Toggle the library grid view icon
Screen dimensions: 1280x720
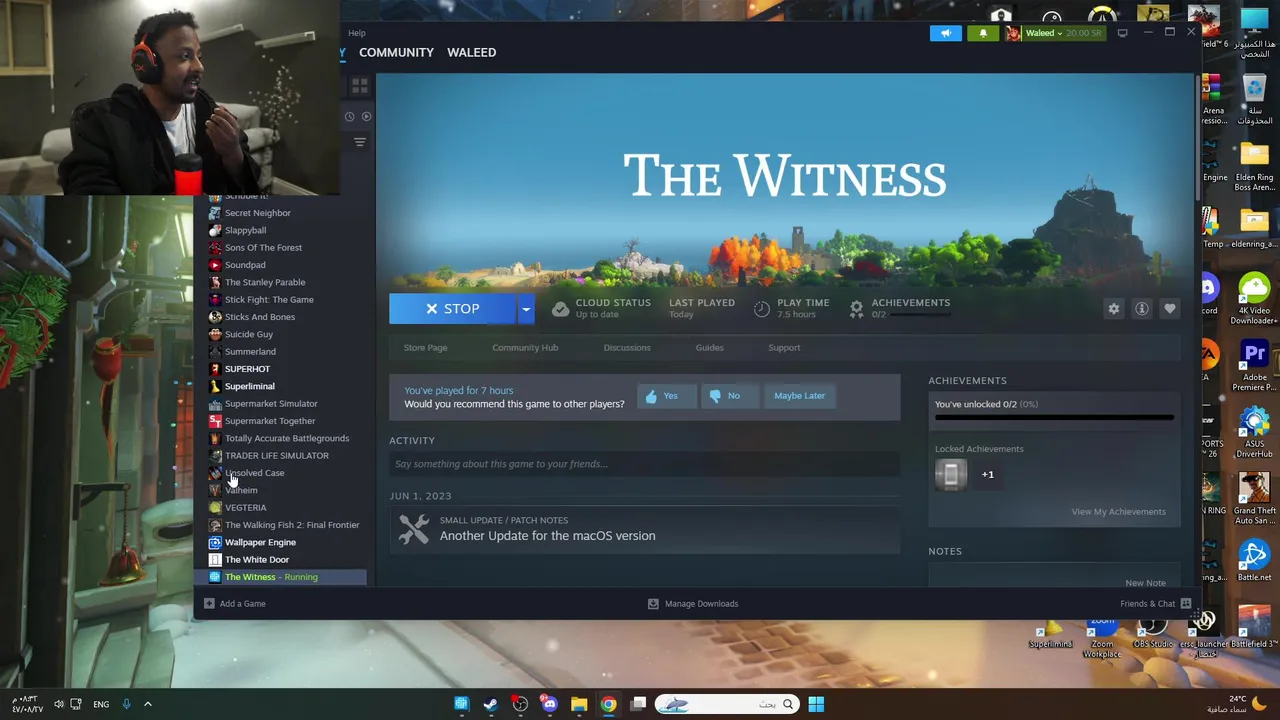click(360, 86)
